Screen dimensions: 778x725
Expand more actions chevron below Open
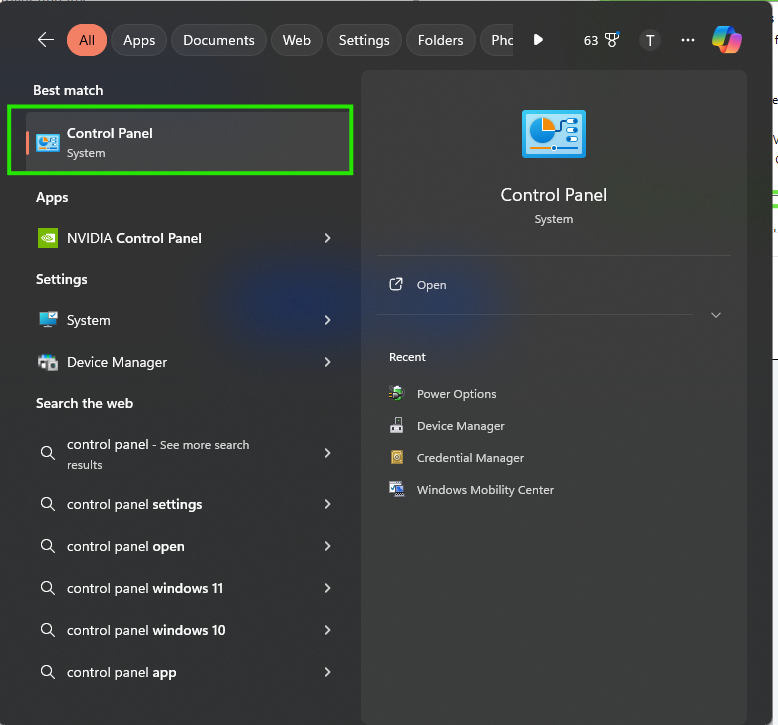pos(715,315)
